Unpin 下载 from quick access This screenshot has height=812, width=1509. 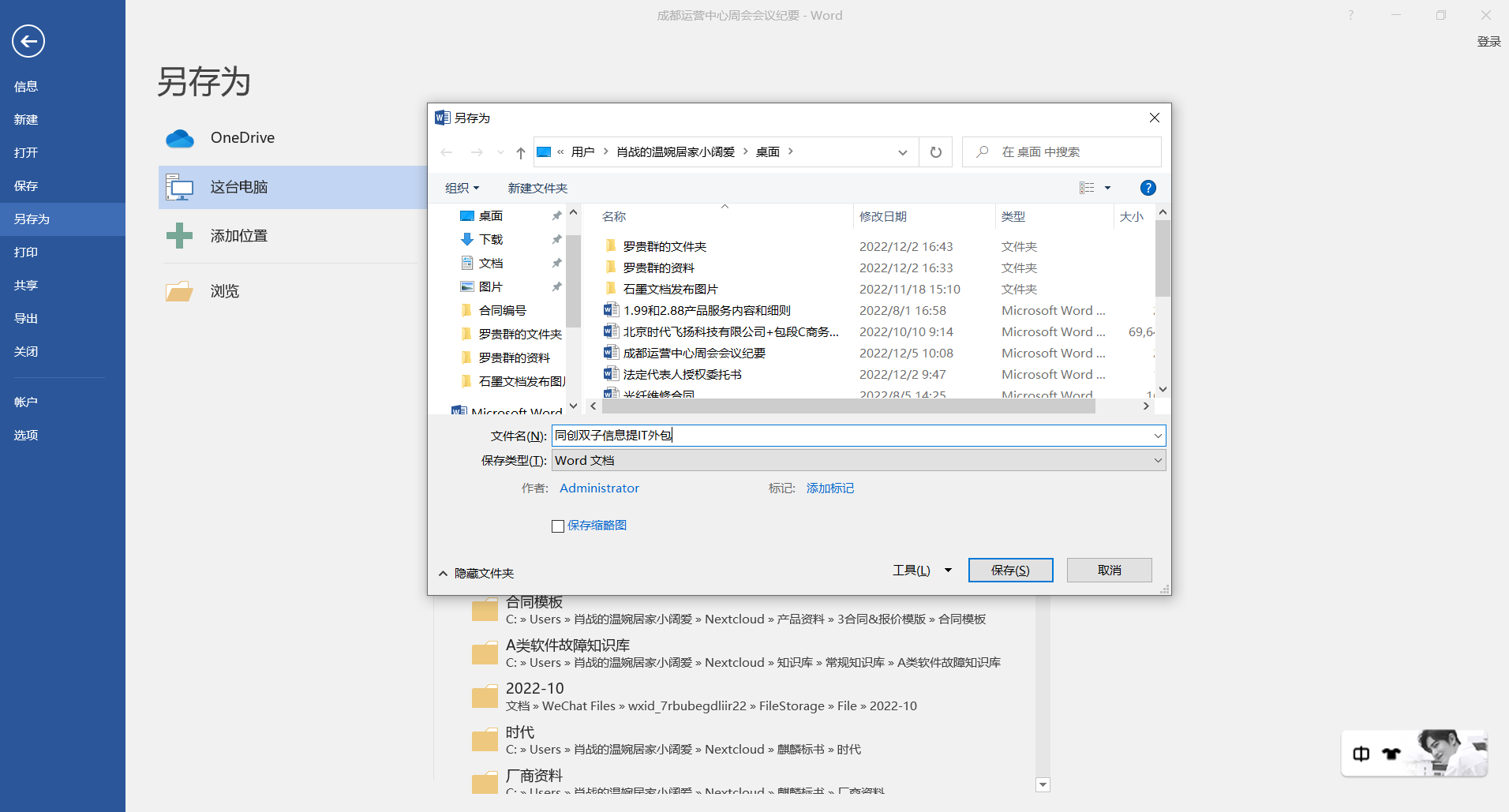tap(557, 239)
